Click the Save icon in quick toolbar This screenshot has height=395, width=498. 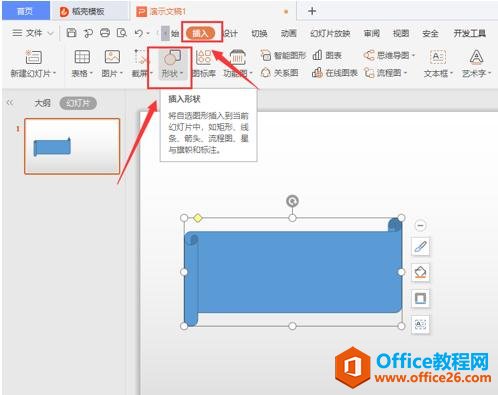click(71, 33)
